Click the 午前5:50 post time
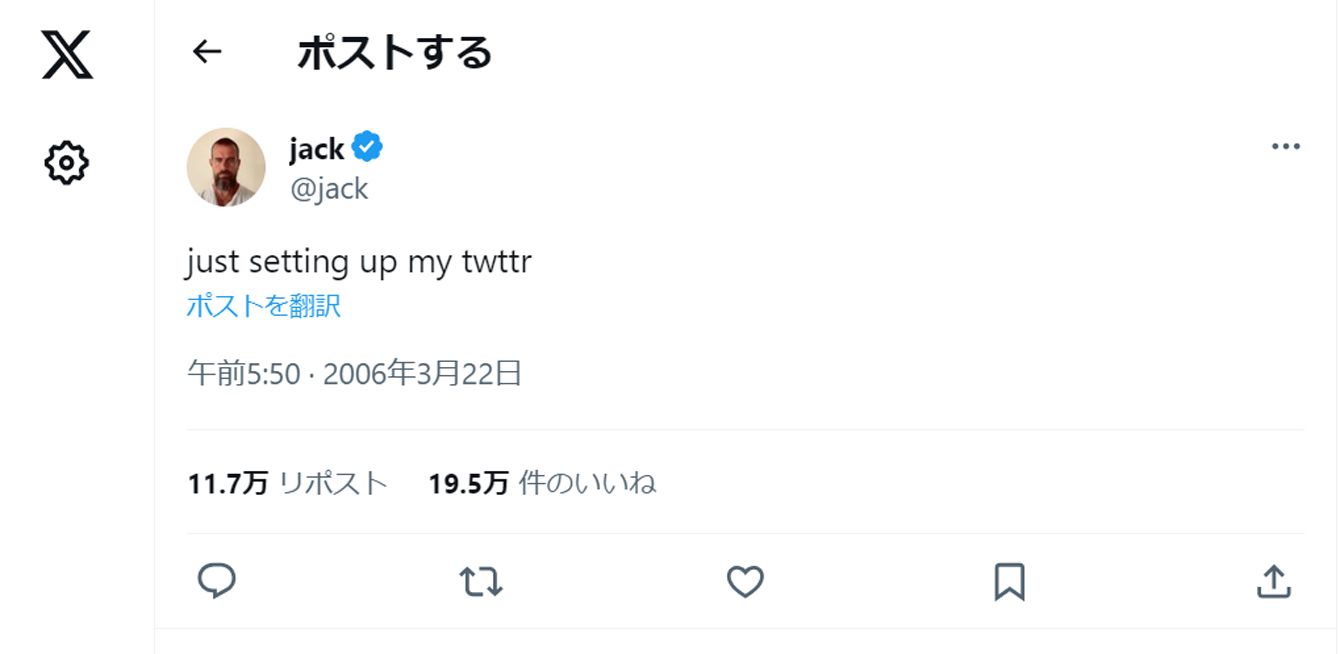This screenshot has width=1340, height=654. [x=244, y=374]
